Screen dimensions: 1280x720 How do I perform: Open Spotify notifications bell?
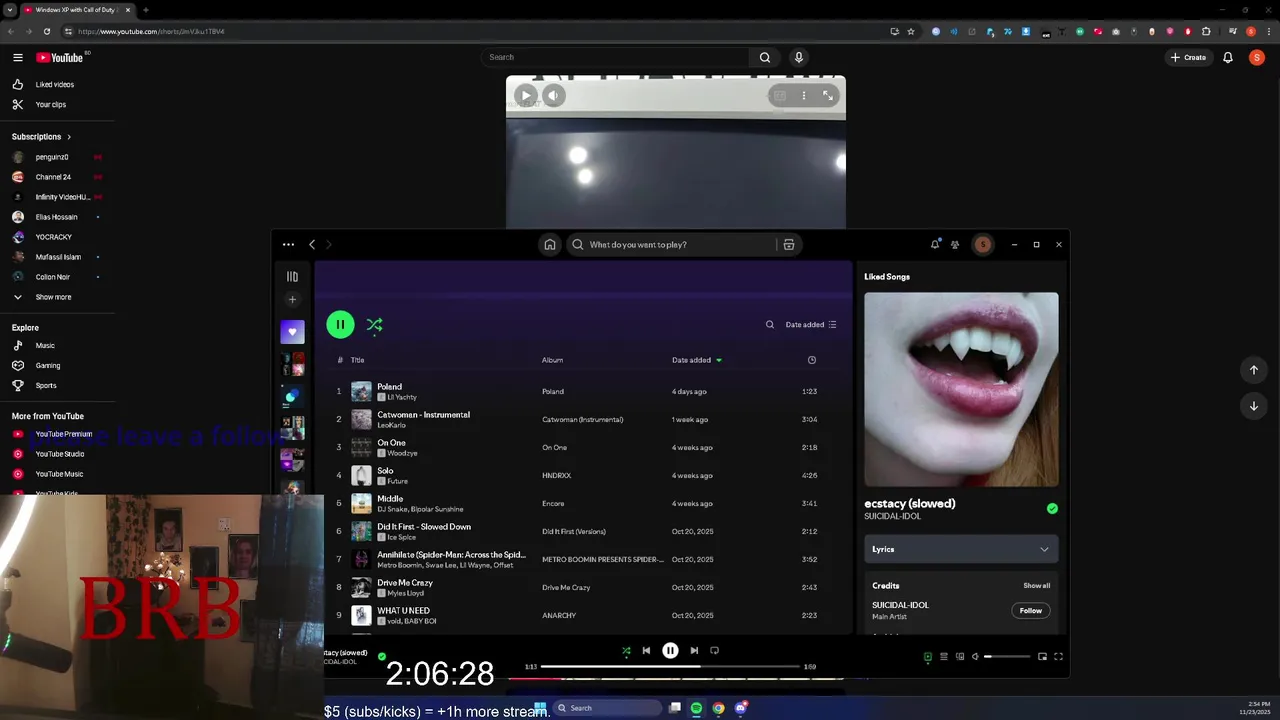point(935,244)
